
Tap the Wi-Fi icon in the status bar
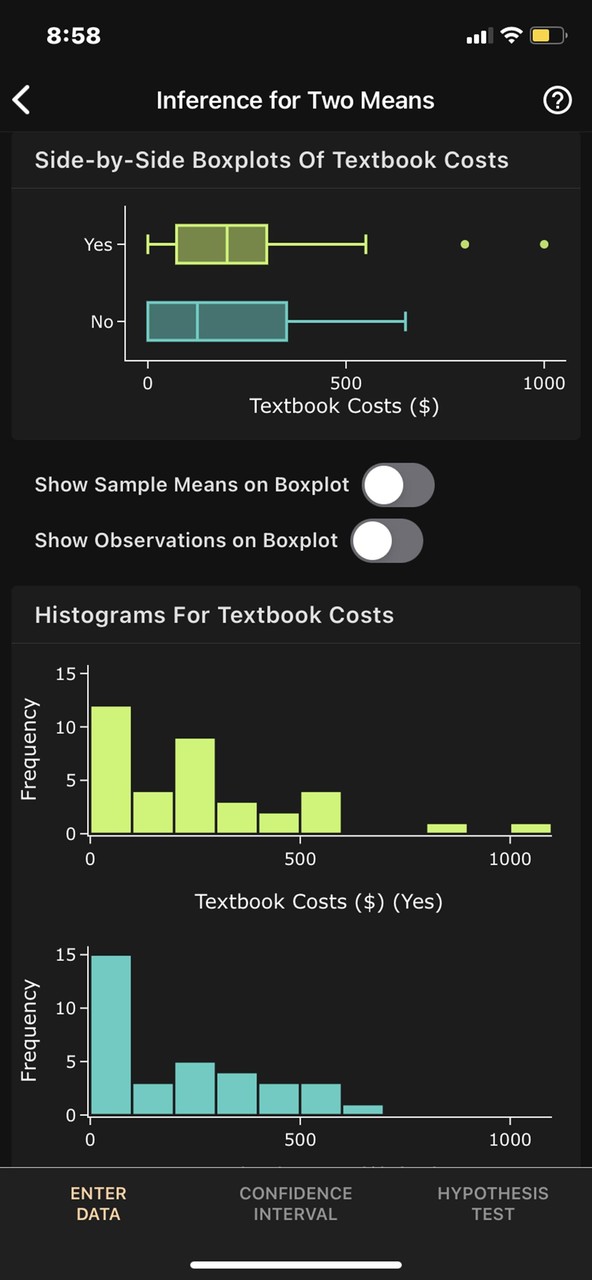point(510,35)
